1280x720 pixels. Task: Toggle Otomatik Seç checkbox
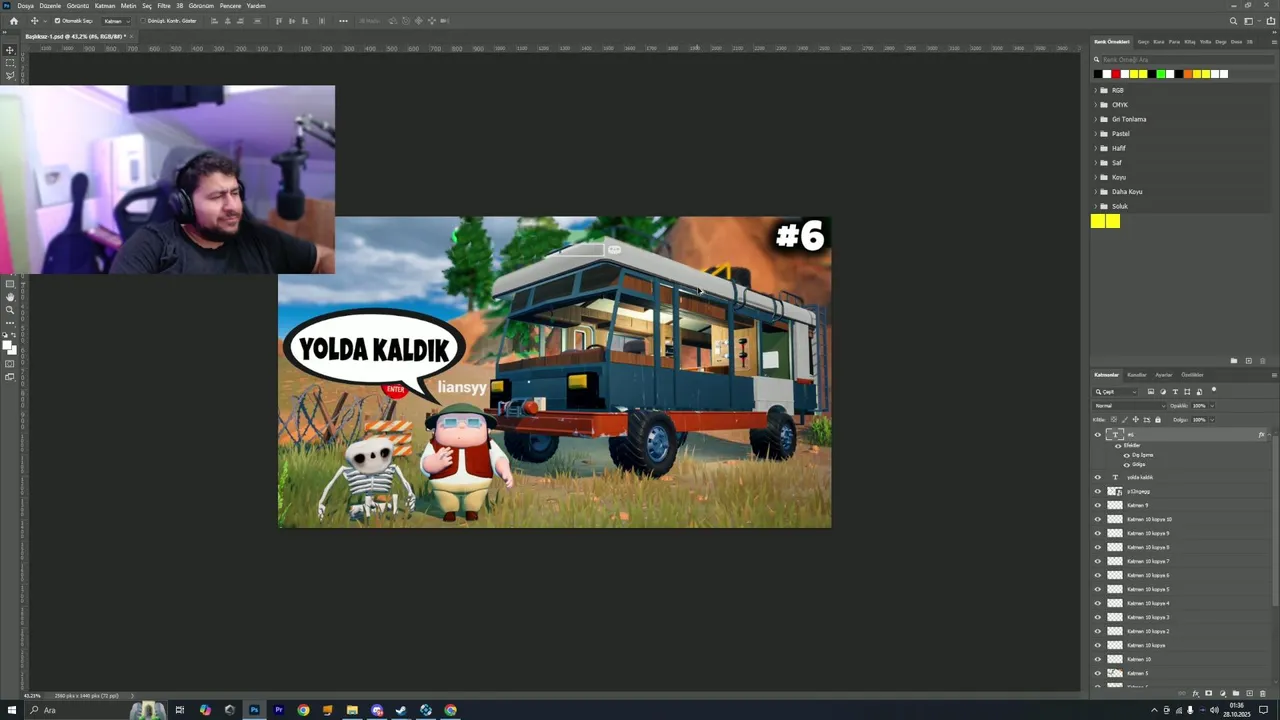57,21
